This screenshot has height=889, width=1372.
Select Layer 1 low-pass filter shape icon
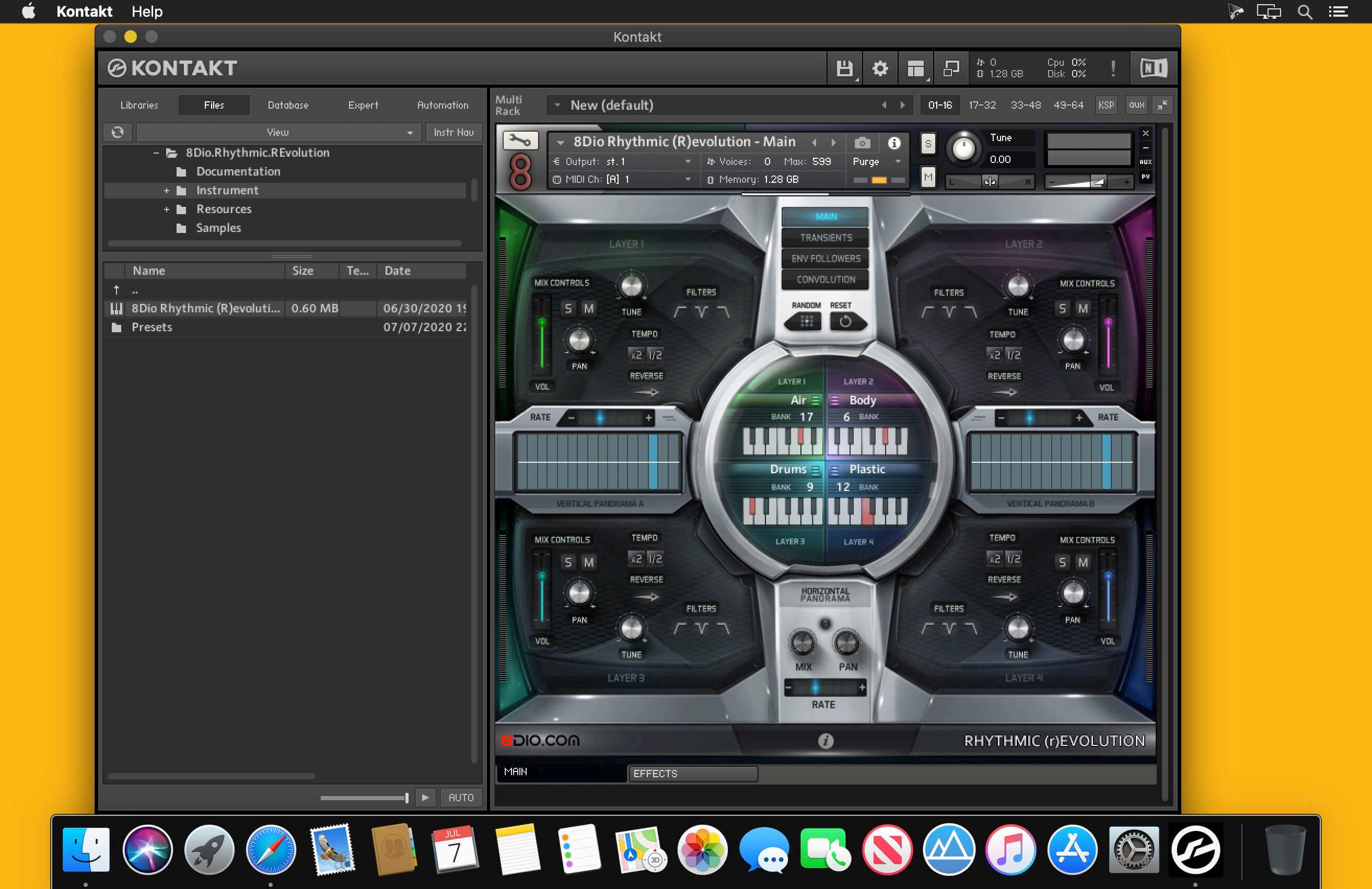pyautogui.click(x=724, y=312)
